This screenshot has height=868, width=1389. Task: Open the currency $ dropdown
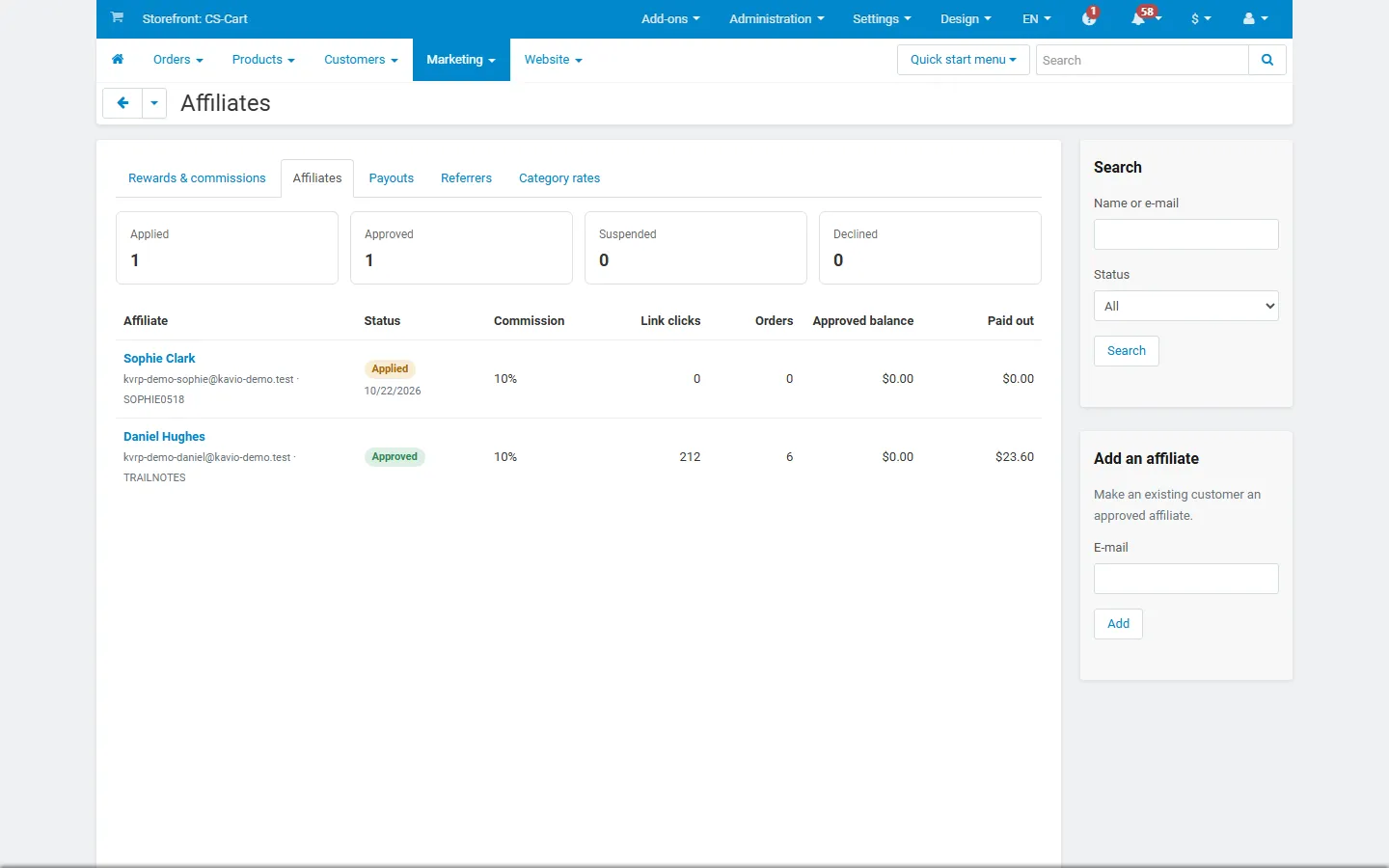[x=1201, y=18]
